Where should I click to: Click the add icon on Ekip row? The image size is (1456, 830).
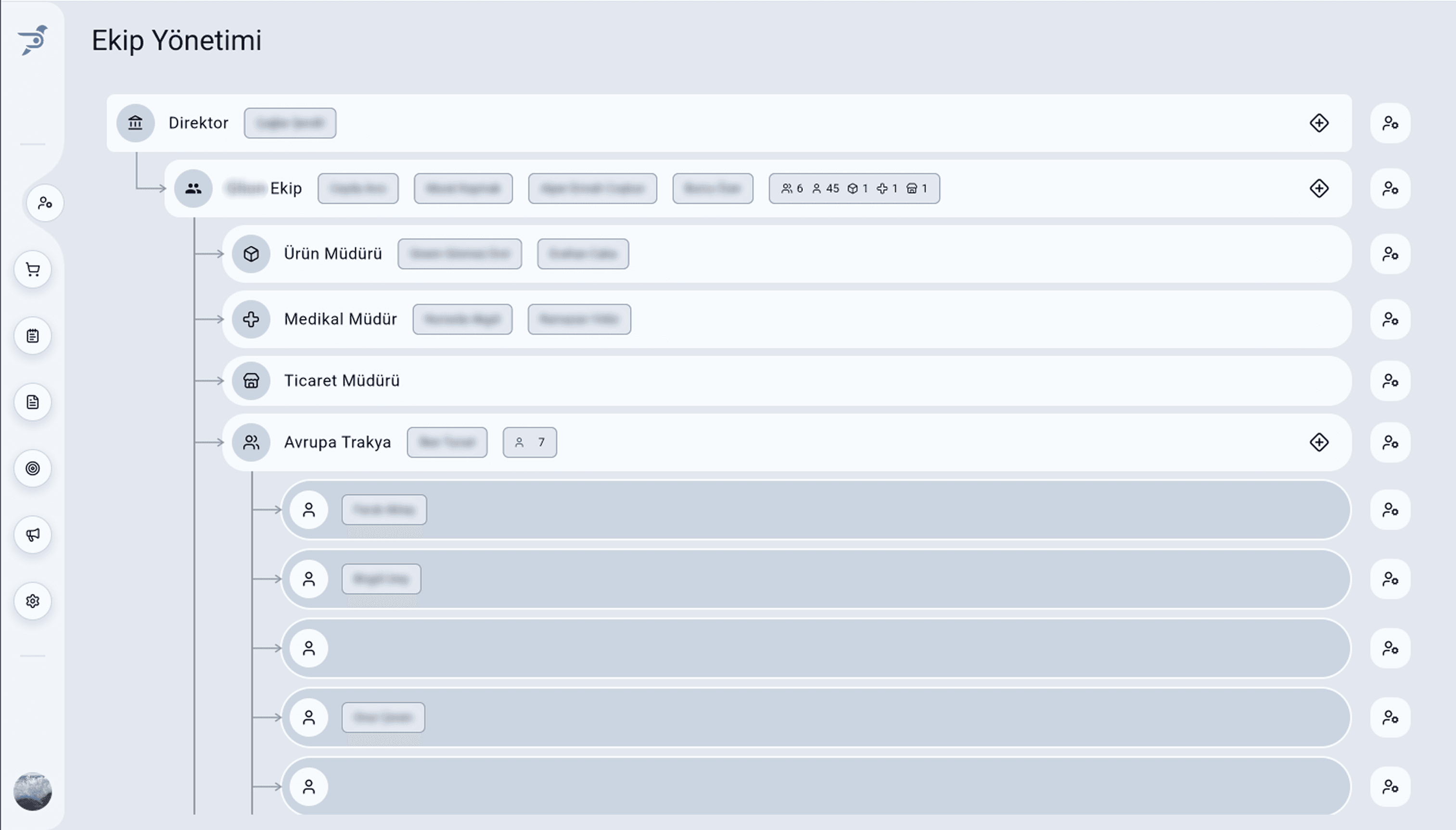click(1318, 189)
